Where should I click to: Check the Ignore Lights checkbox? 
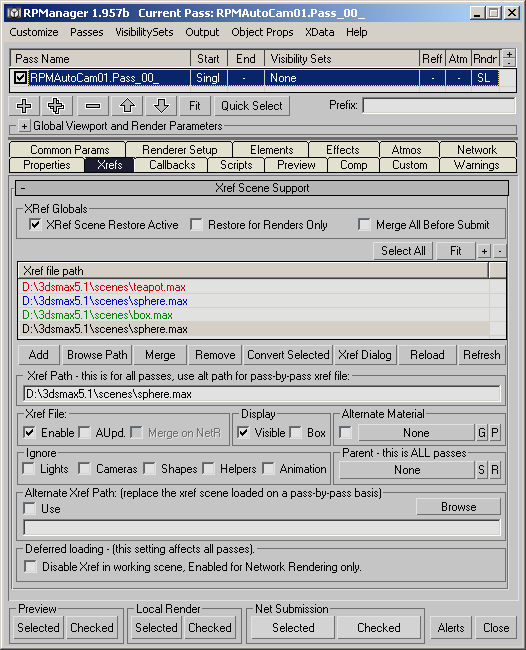(29, 469)
